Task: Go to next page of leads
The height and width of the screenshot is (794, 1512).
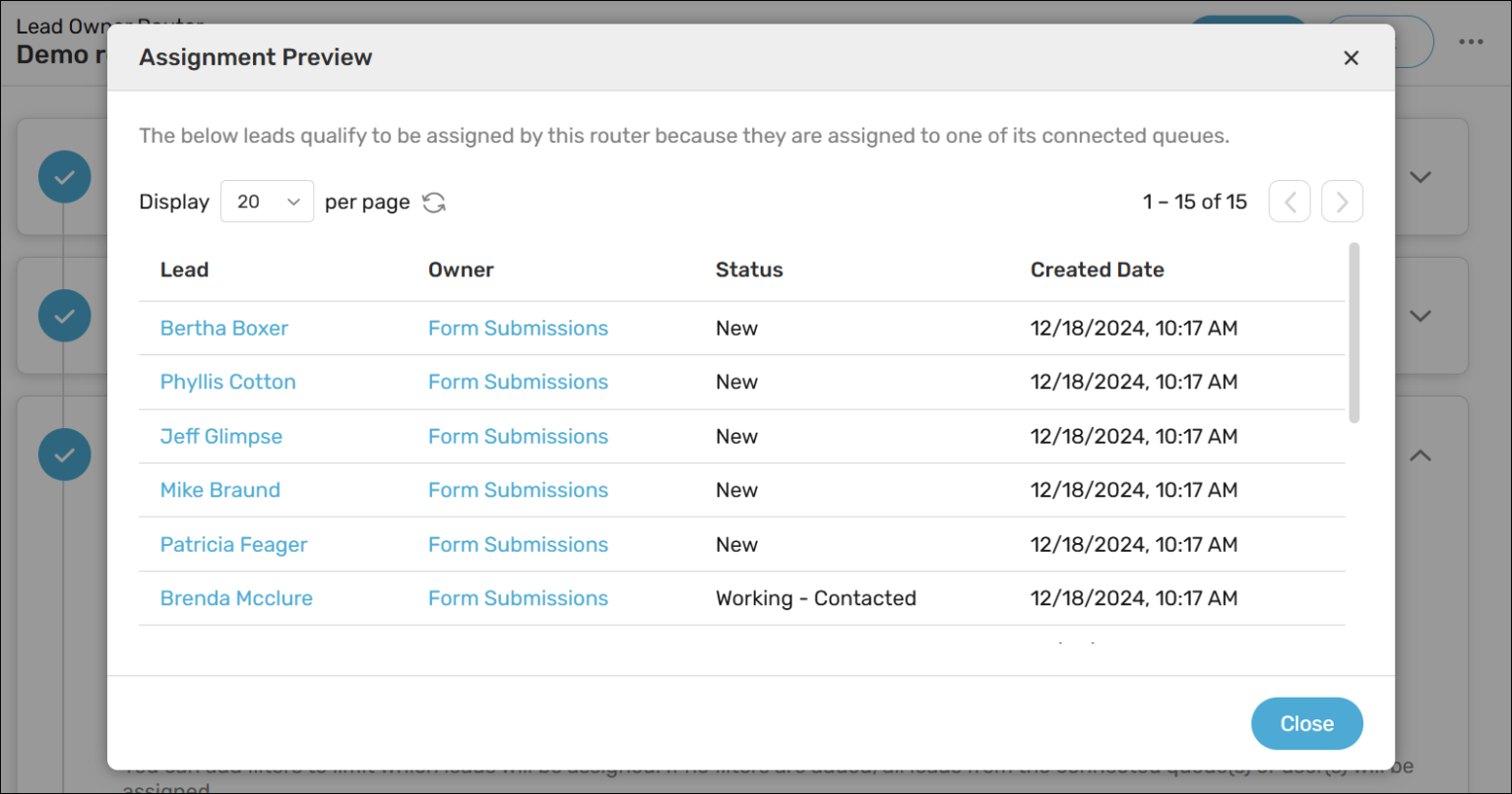Action: [x=1342, y=202]
